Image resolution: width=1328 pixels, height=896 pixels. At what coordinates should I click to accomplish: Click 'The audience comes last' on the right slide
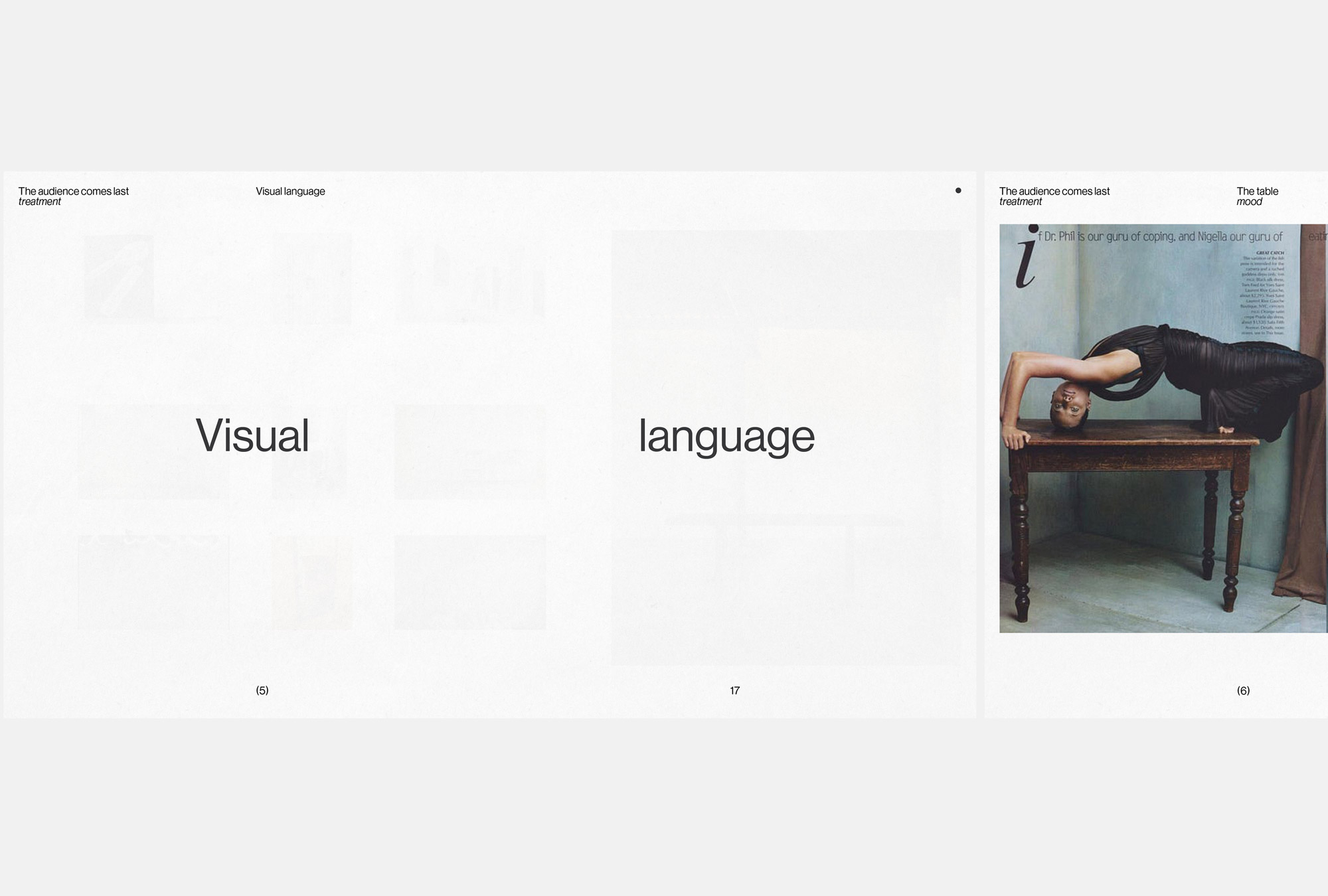(1054, 191)
